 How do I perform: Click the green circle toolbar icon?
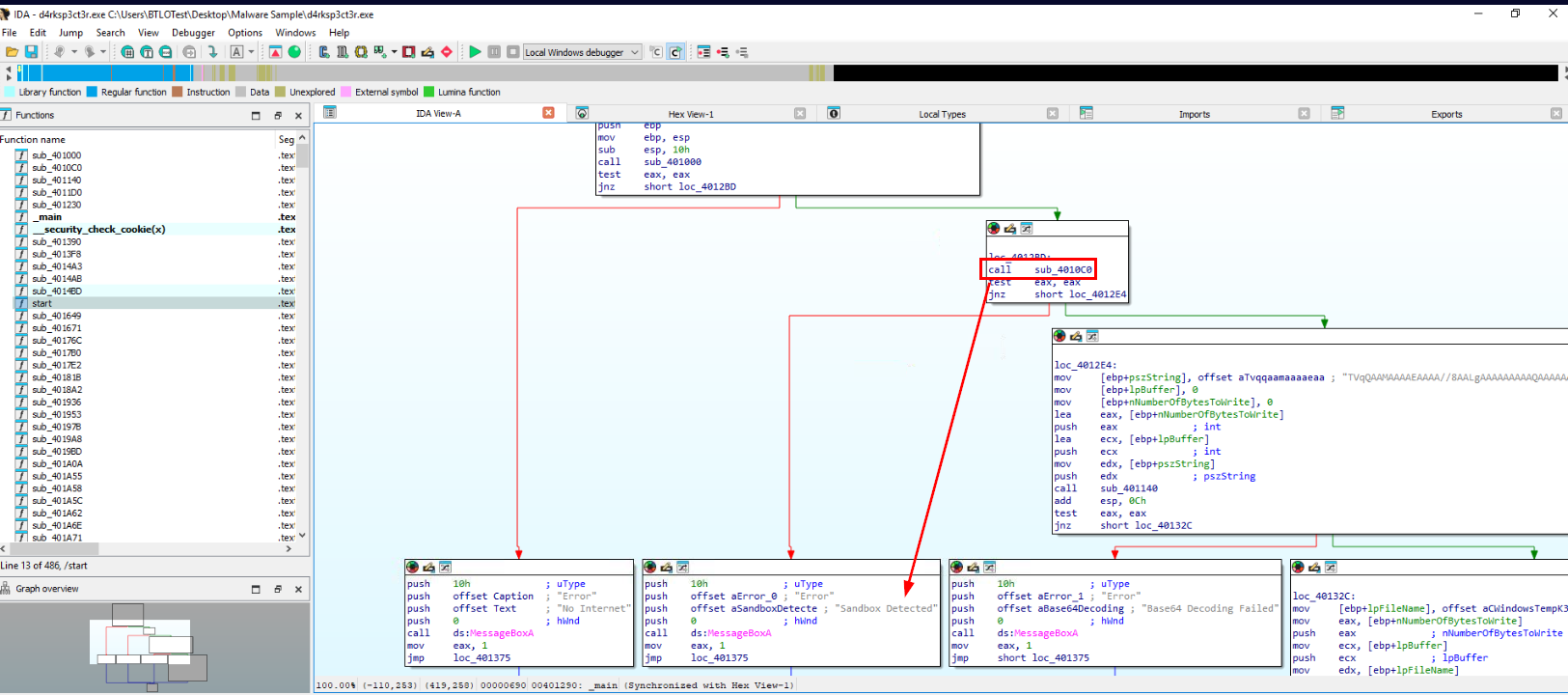294,52
